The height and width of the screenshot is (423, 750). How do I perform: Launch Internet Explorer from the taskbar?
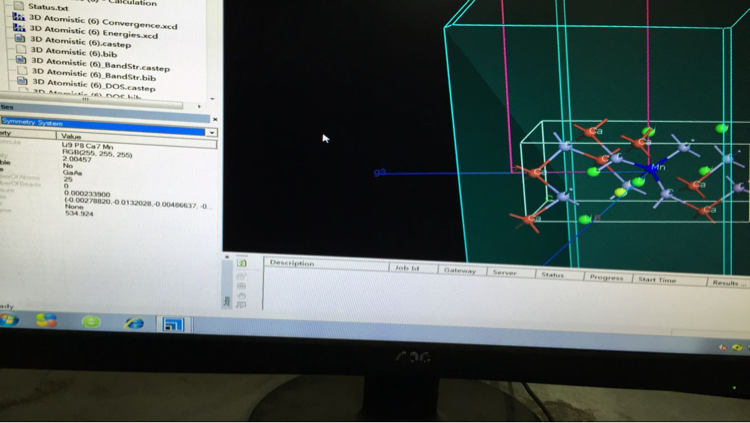click(134, 323)
